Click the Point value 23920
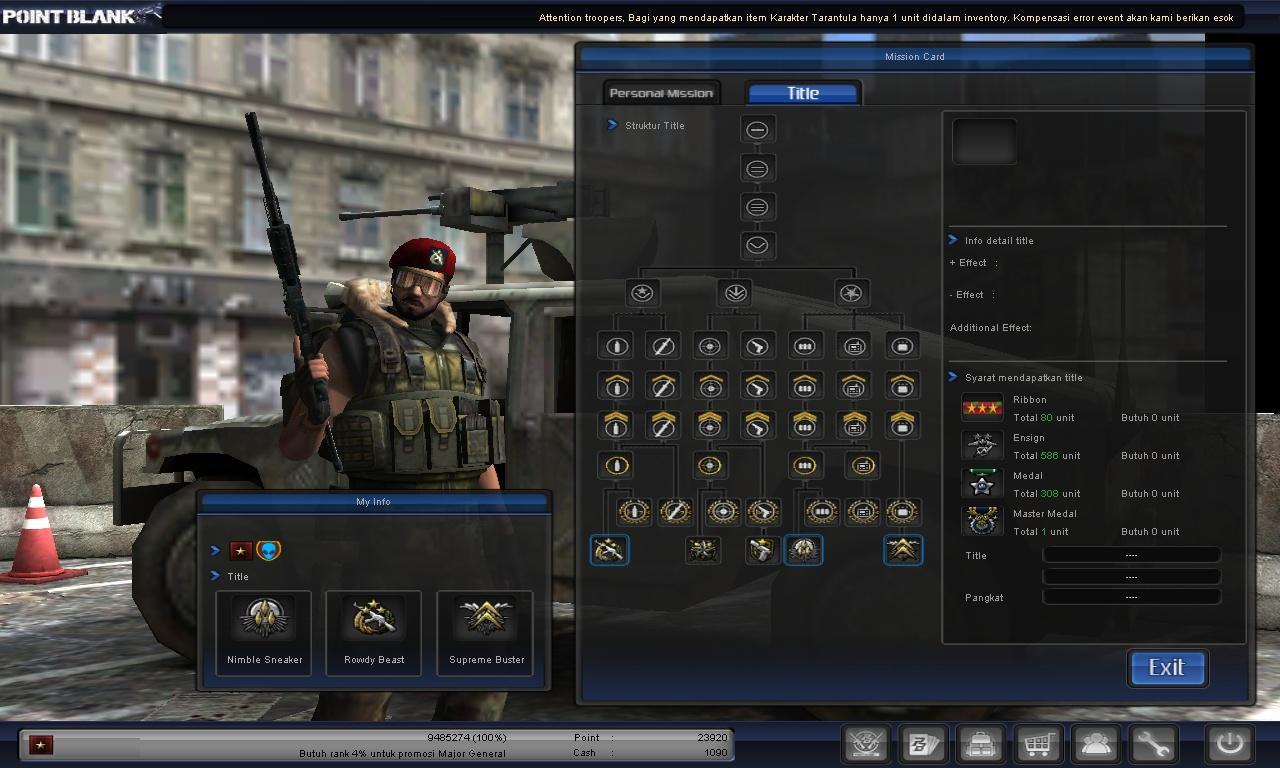1280x768 pixels. [x=712, y=738]
